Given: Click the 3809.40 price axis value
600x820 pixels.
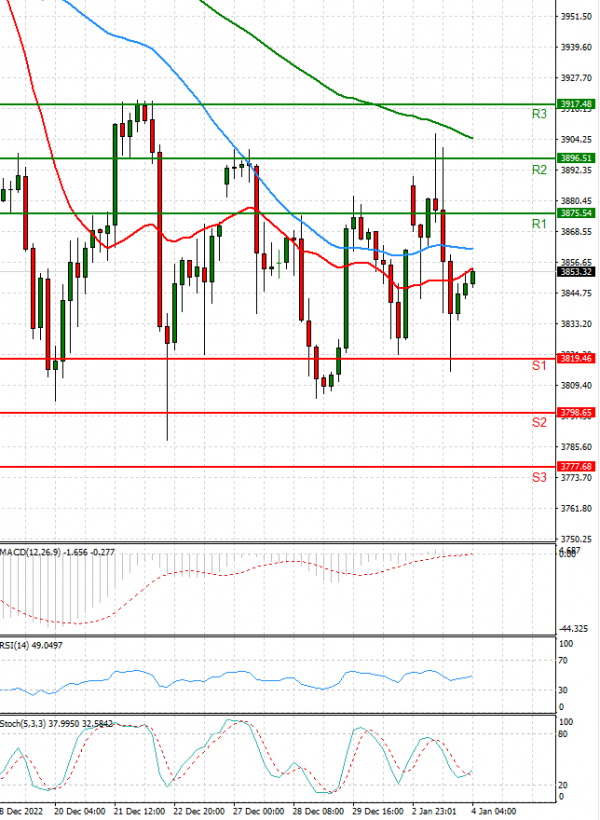Looking at the screenshot, I should (x=576, y=385).
